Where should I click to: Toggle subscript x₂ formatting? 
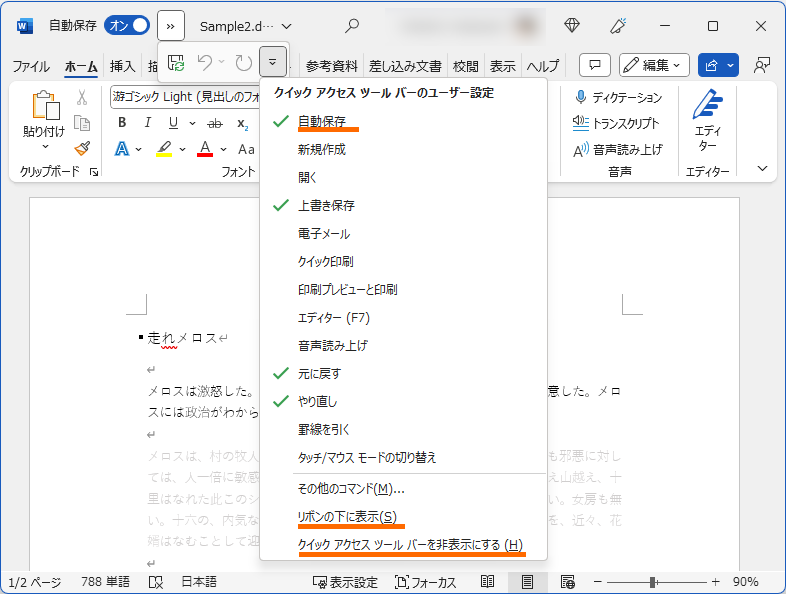(x=243, y=124)
